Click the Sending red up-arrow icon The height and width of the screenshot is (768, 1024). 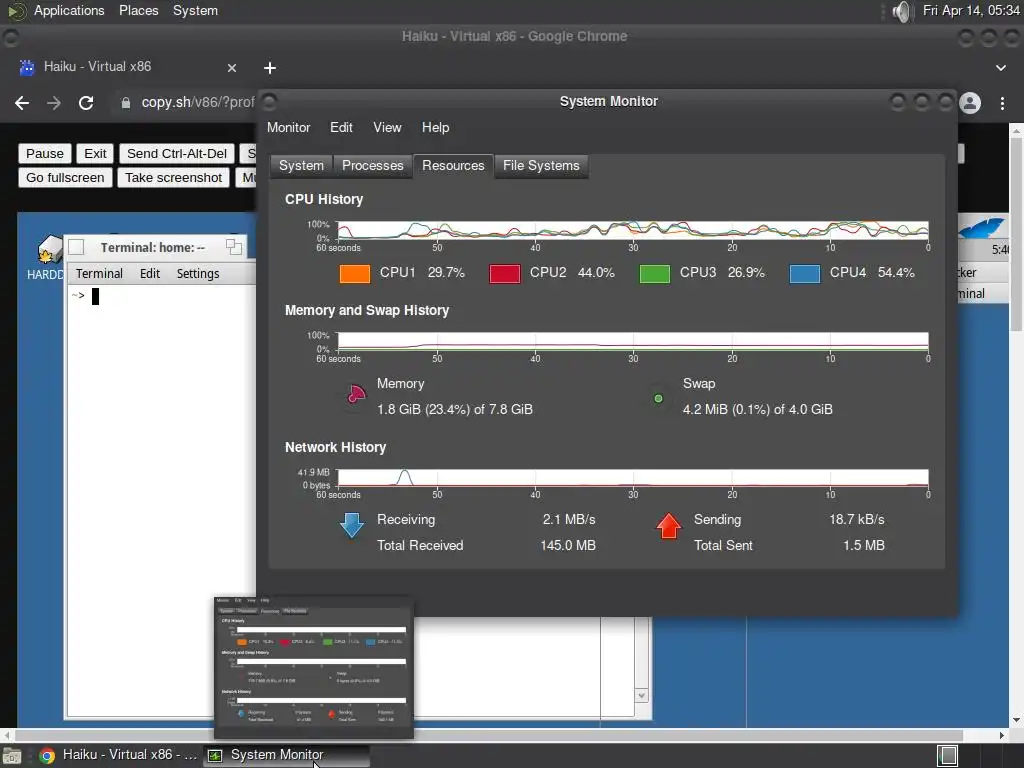(x=669, y=526)
